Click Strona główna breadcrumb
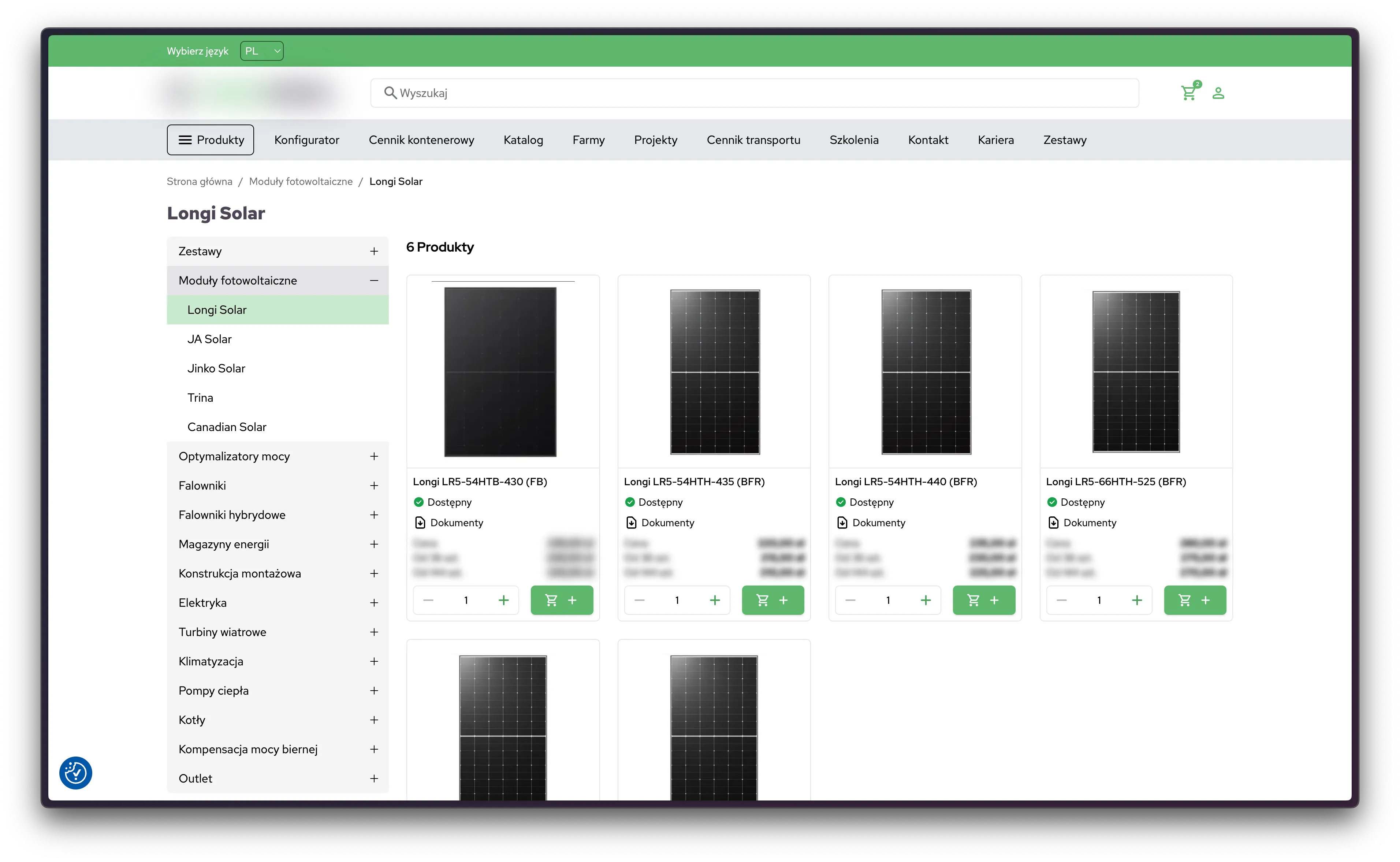Image resolution: width=1400 pixels, height=862 pixels. point(200,181)
